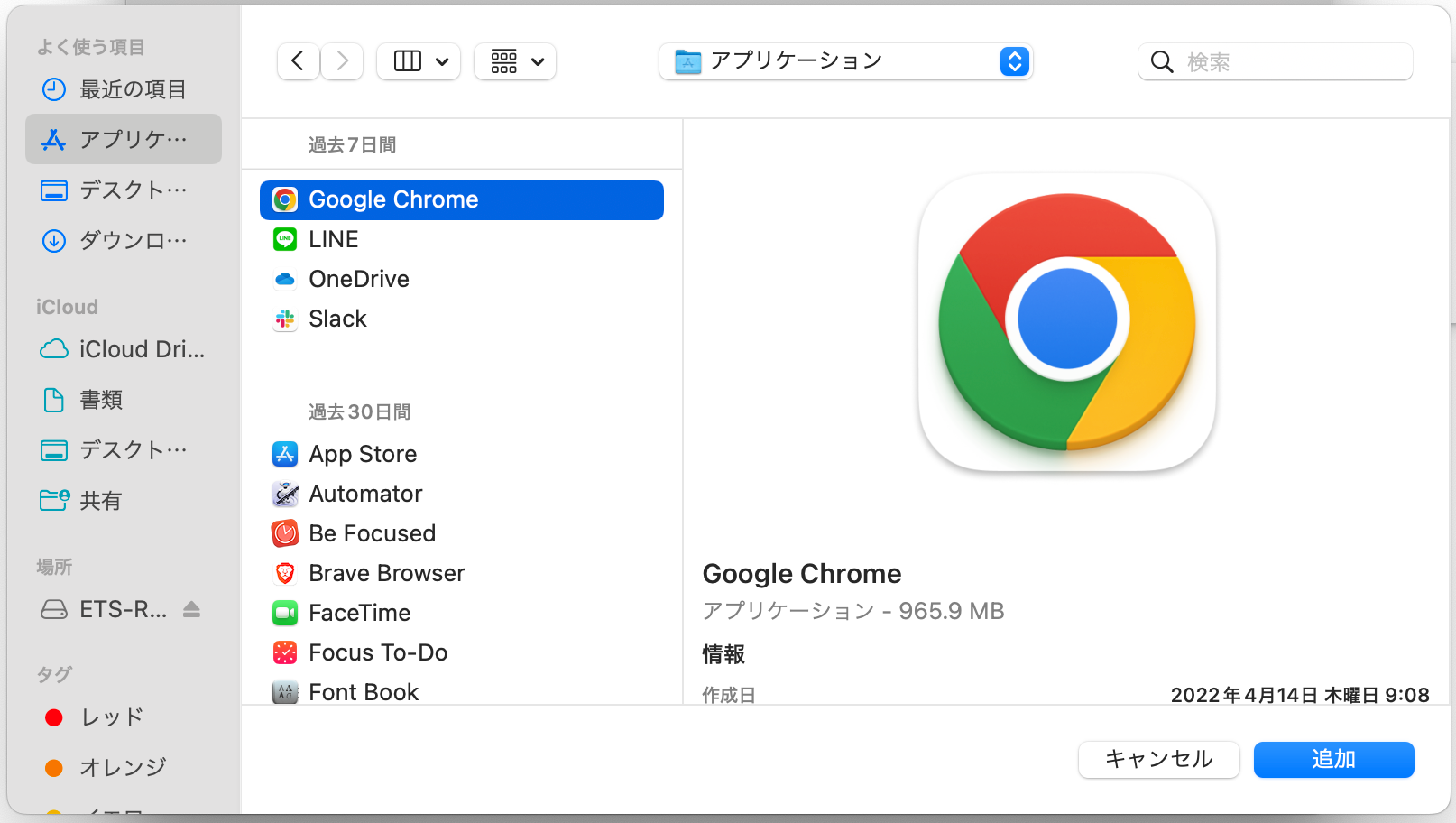Click the App Store app icon
The width and height of the screenshot is (1456, 823).
(285, 454)
